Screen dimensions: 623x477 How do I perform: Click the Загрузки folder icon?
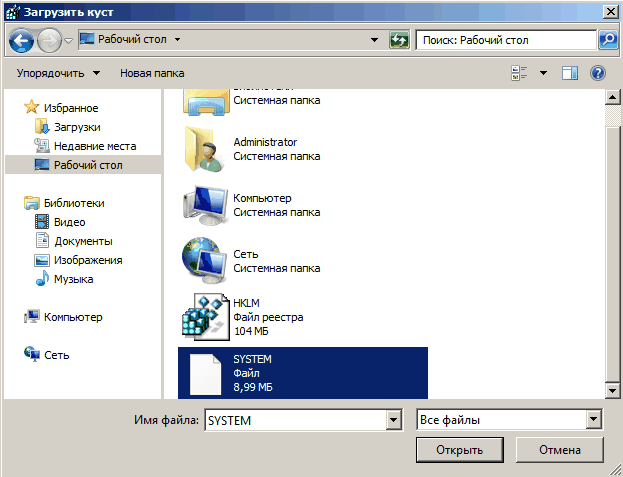click(x=42, y=127)
